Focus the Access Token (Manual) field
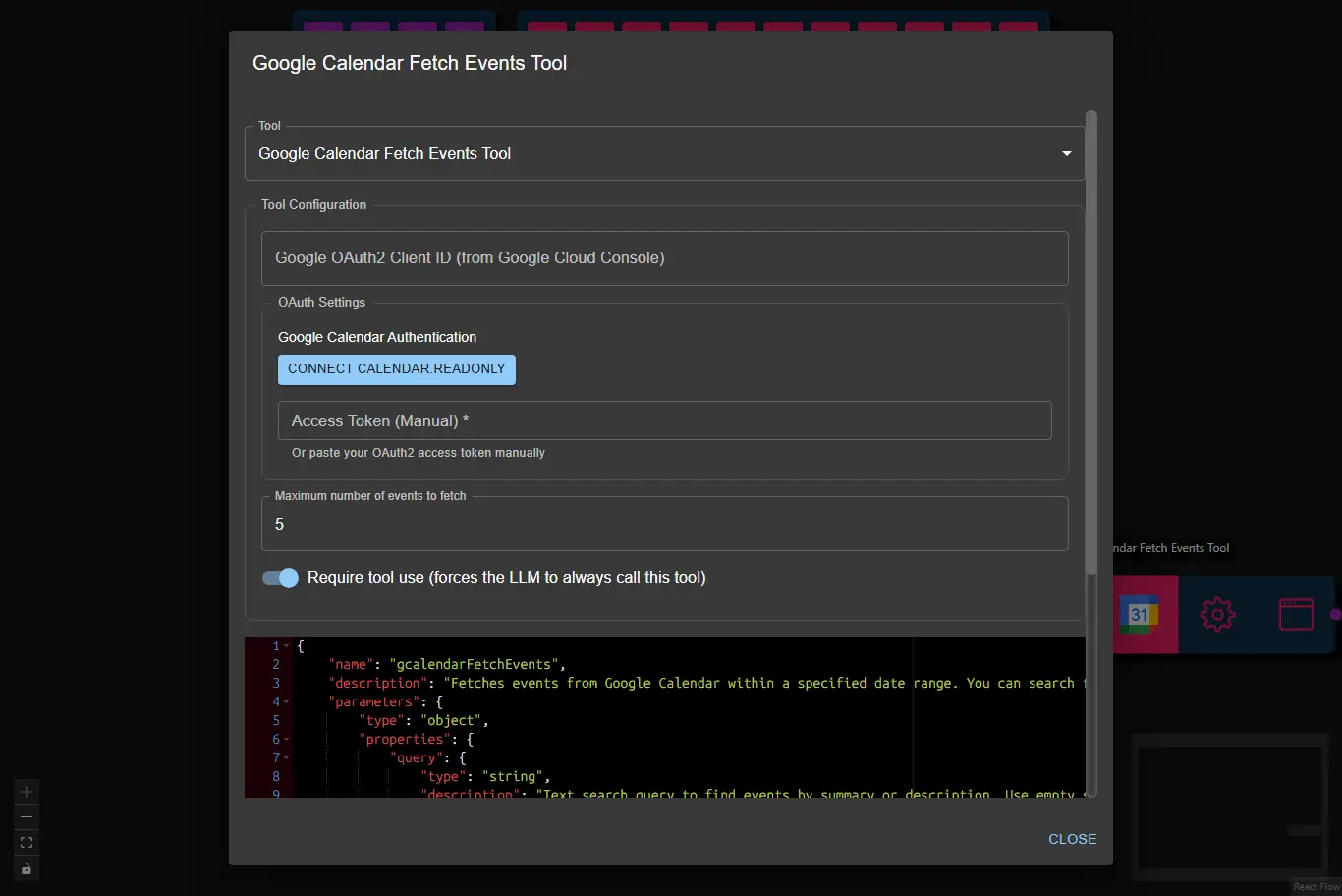The height and width of the screenshot is (896, 1342). (x=664, y=420)
